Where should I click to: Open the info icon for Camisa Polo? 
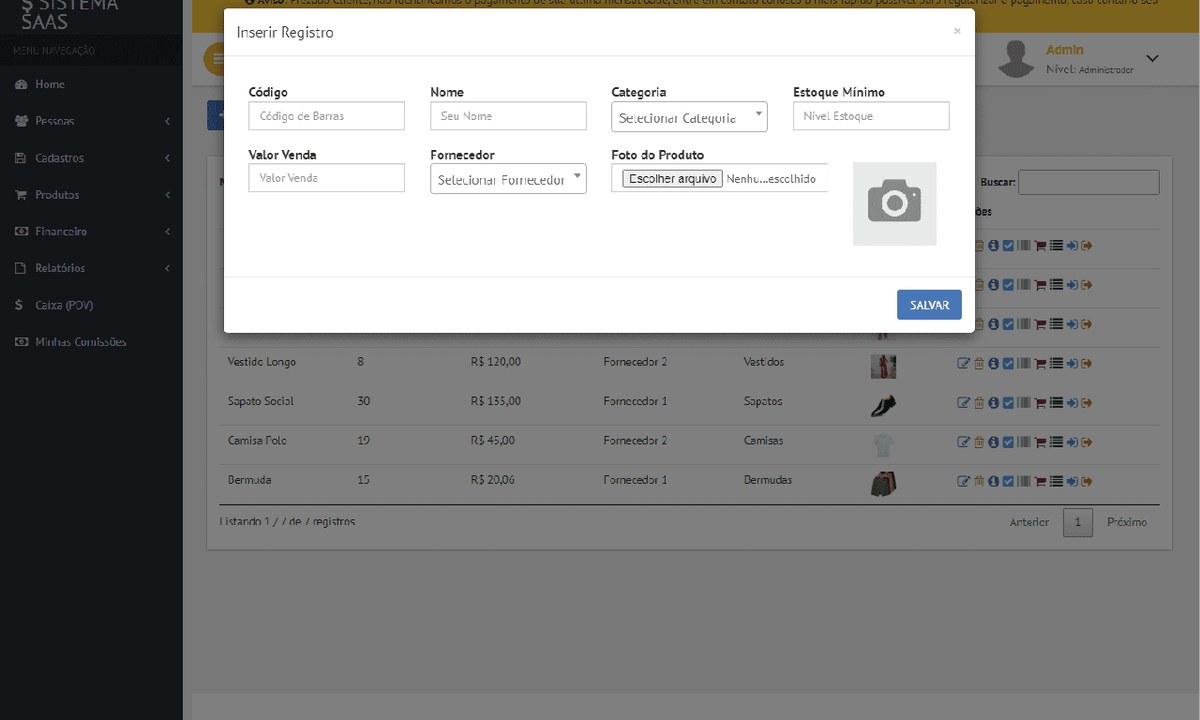[993, 441]
